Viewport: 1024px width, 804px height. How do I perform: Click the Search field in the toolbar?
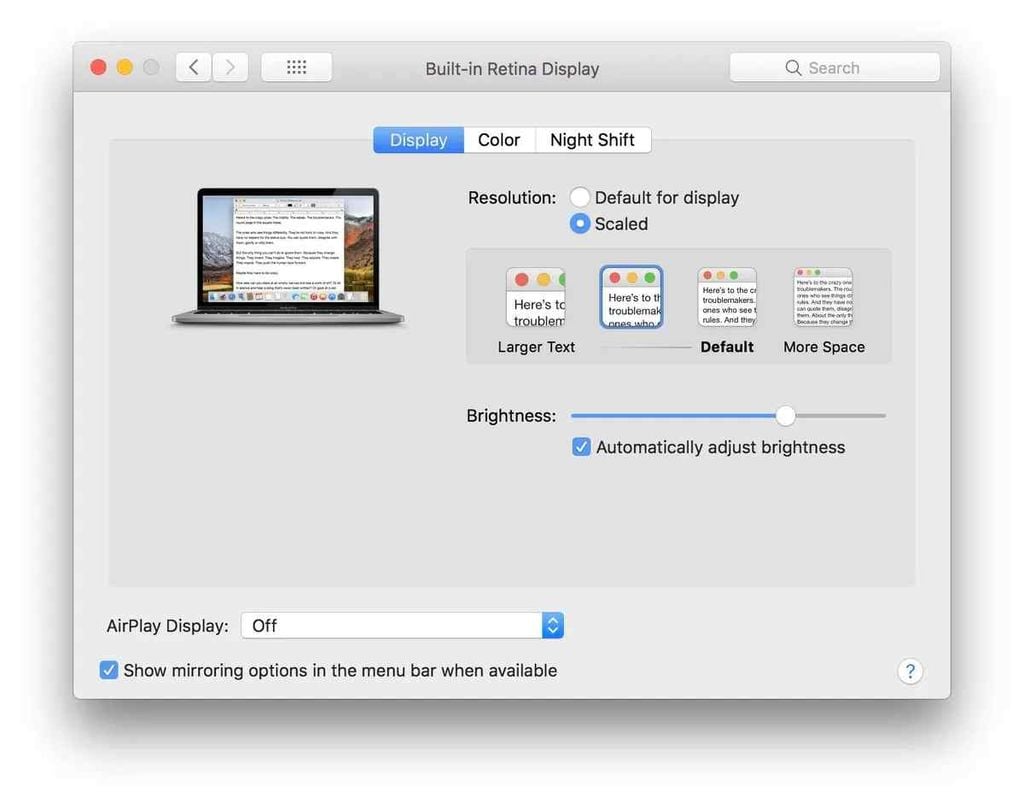(x=834, y=68)
